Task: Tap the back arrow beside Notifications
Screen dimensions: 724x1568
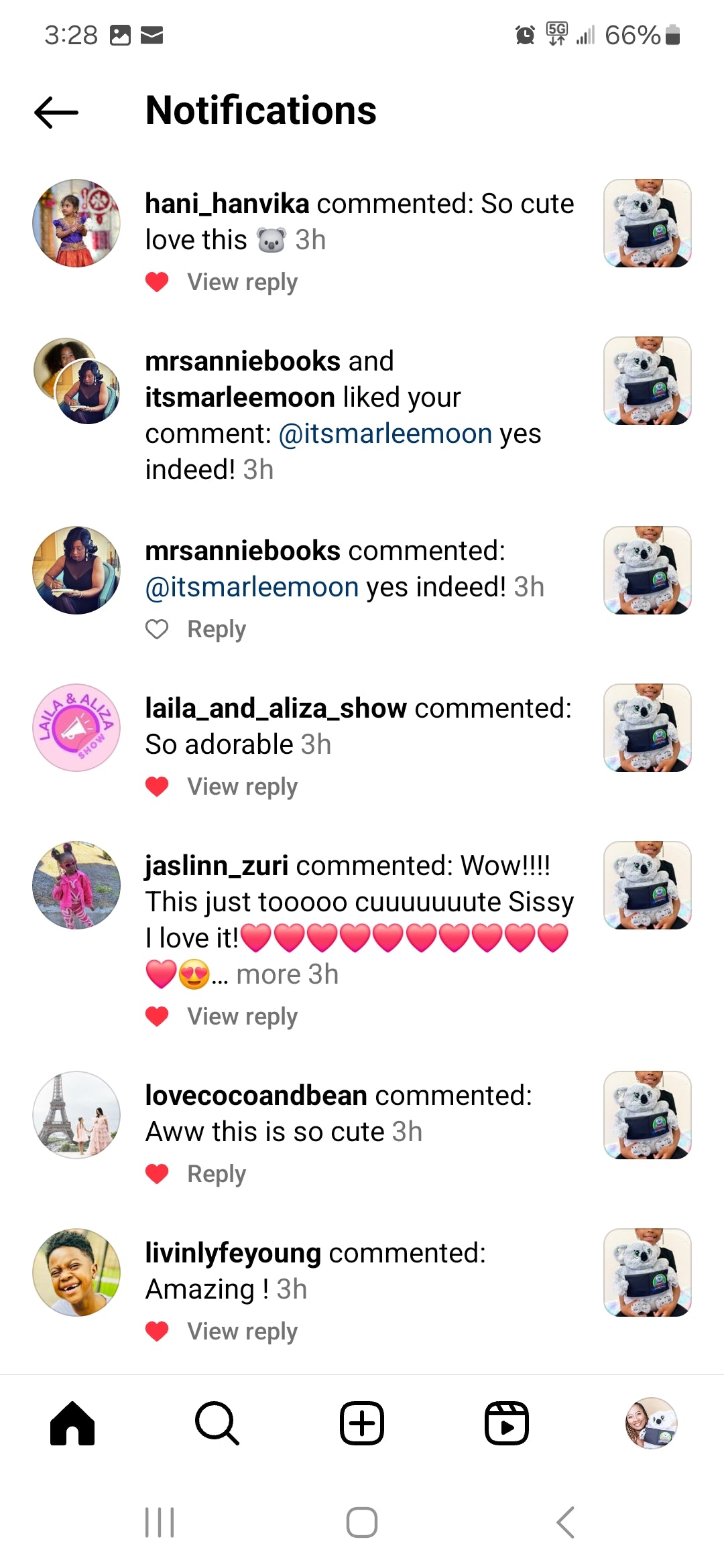Action: (56, 112)
